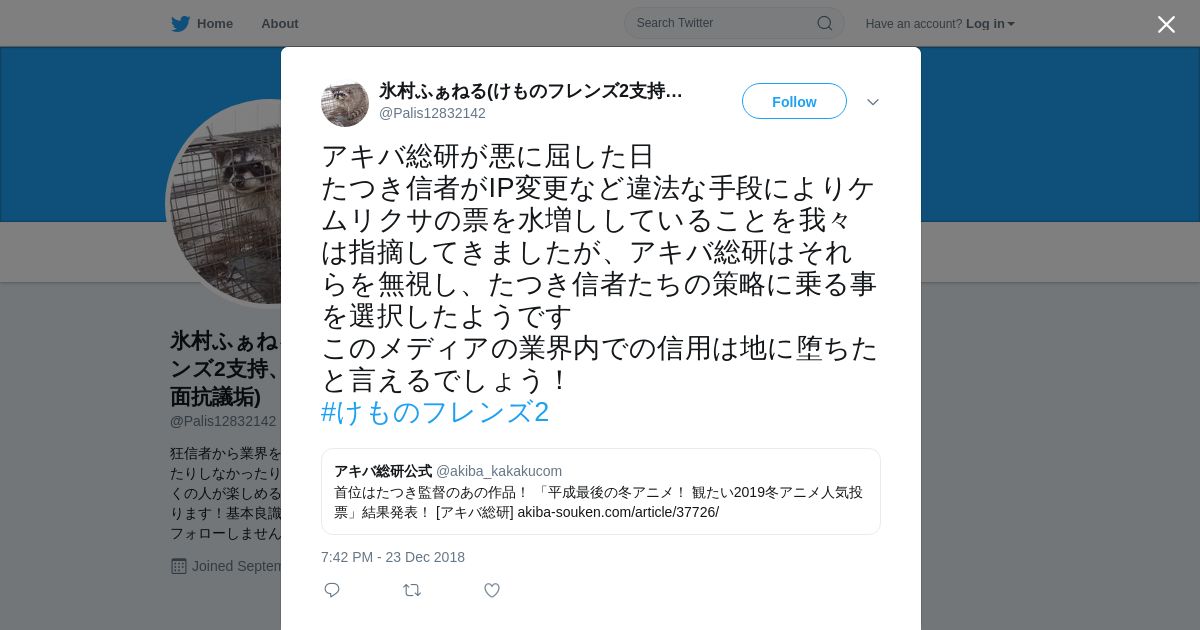Open the About menu item
The height and width of the screenshot is (630, 1200).
[x=280, y=23]
